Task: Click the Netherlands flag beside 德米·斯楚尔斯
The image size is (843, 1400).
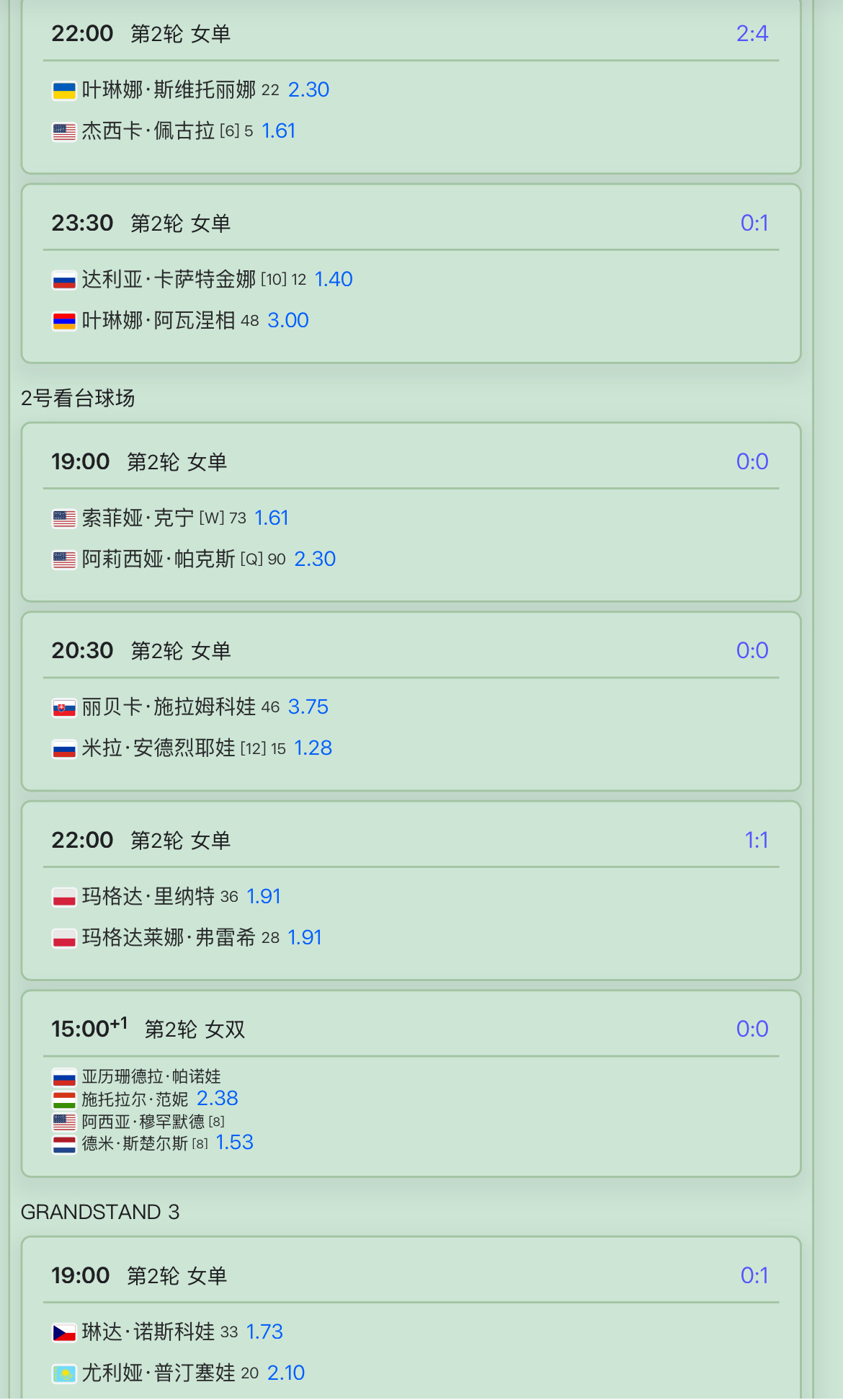Action: click(64, 1145)
